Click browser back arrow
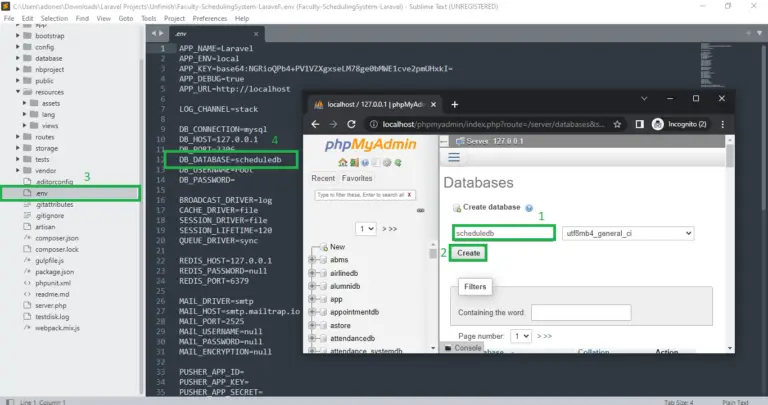The width and height of the screenshot is (768, 405). point(315,124)
